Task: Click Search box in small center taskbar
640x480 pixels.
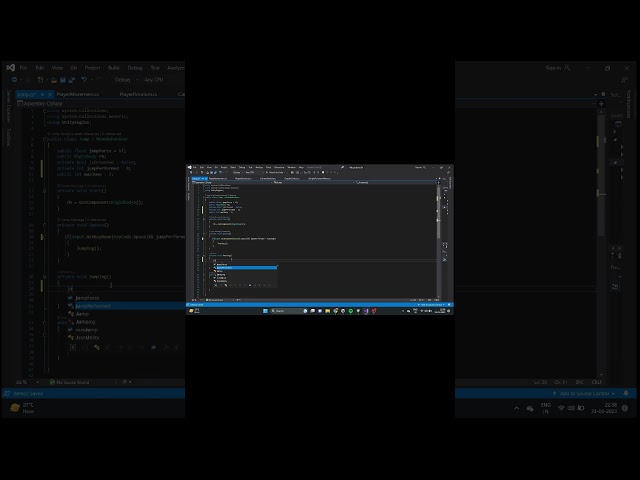Action: [286, 311]
